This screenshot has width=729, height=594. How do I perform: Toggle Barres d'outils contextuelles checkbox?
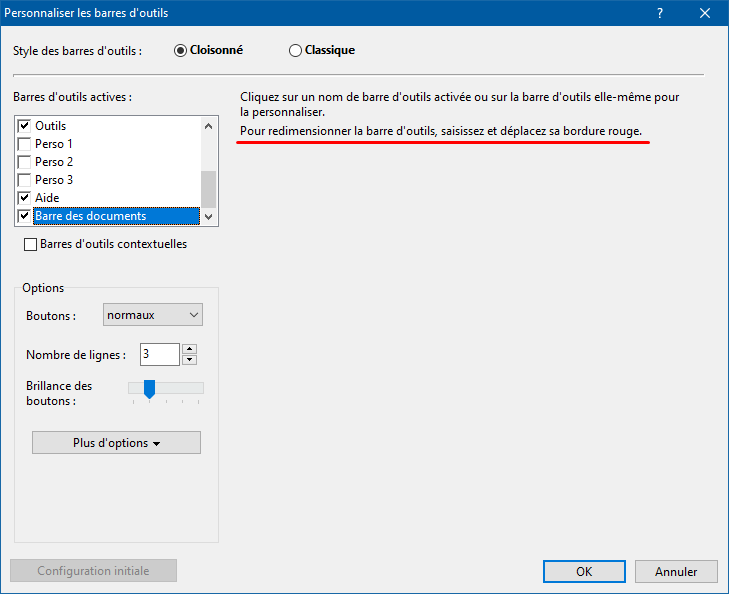30,244
